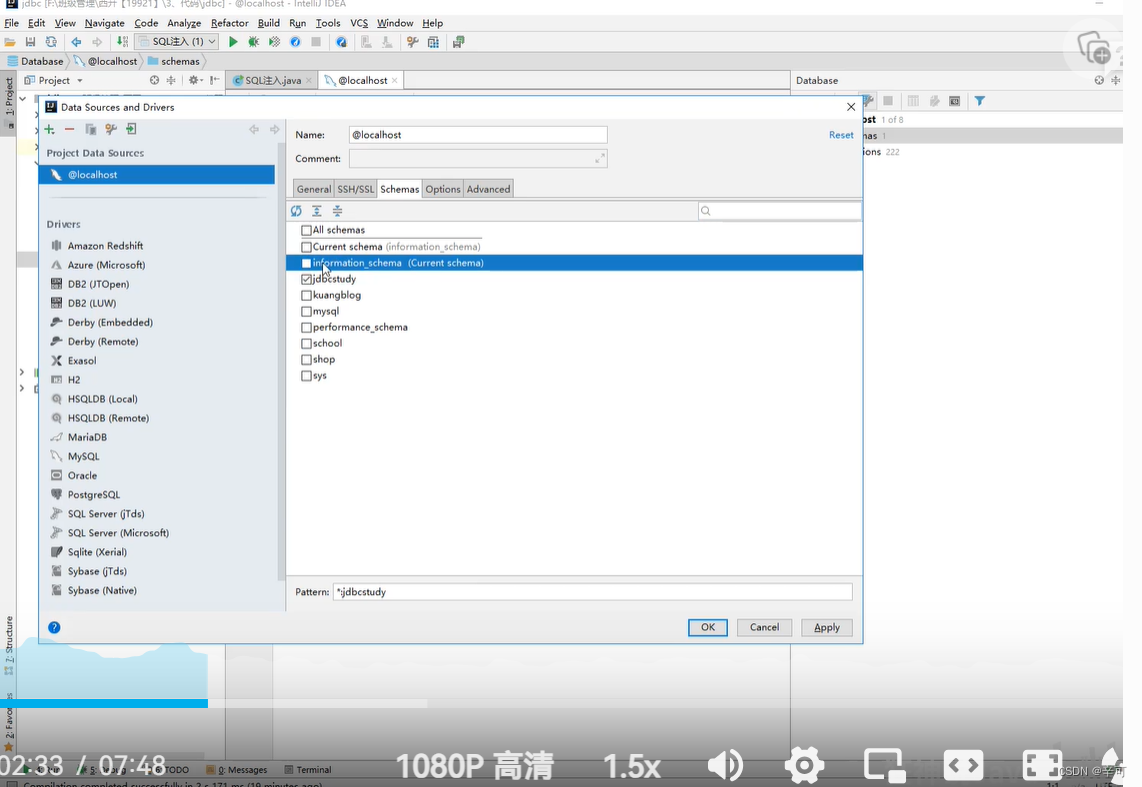Duplicate the data source with copy icon
The width and height of the screenshot is (1142, 787).
click(x=90, y=130)
